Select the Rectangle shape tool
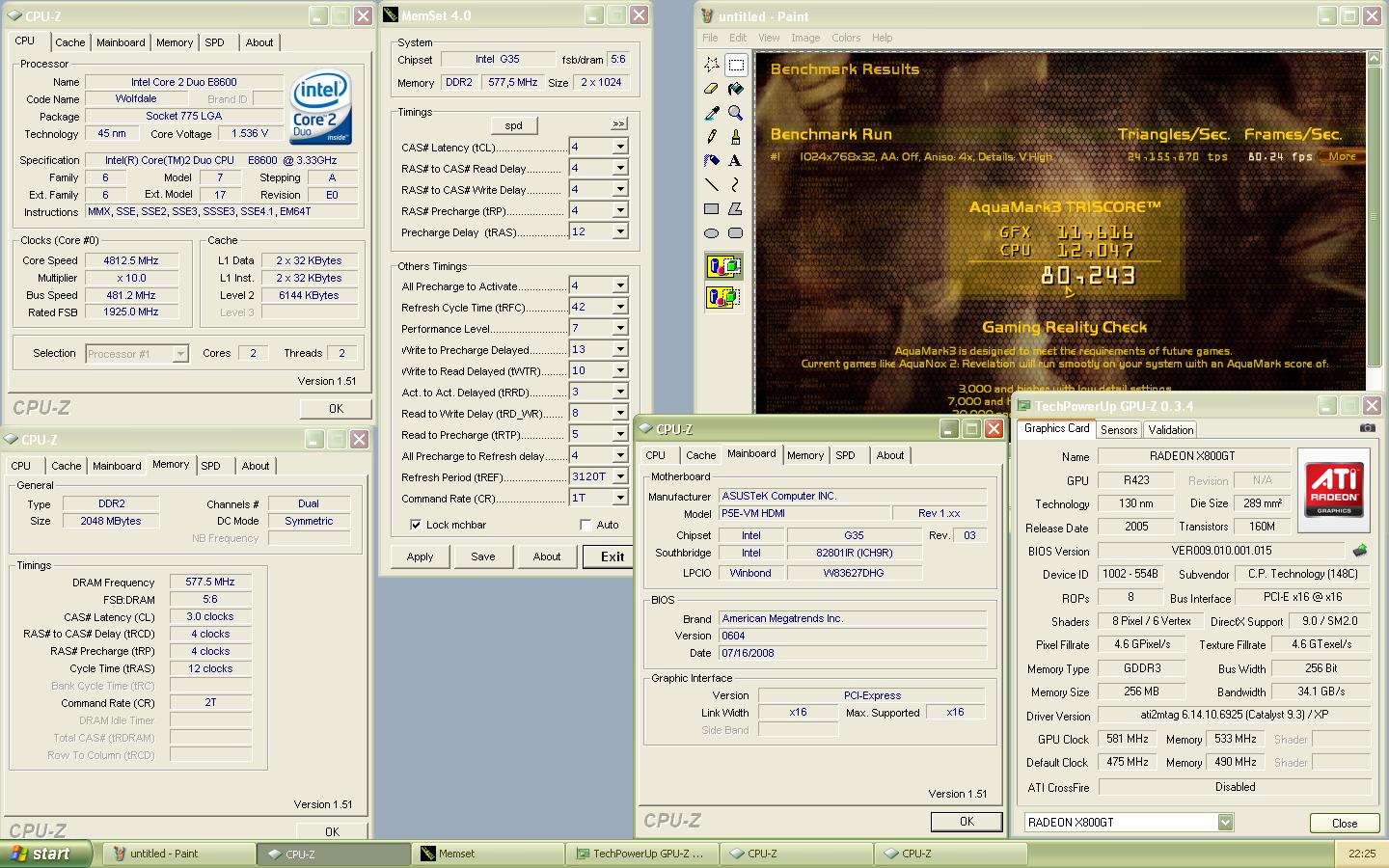This screenshot has width=1389, height=868. point(712,208)
